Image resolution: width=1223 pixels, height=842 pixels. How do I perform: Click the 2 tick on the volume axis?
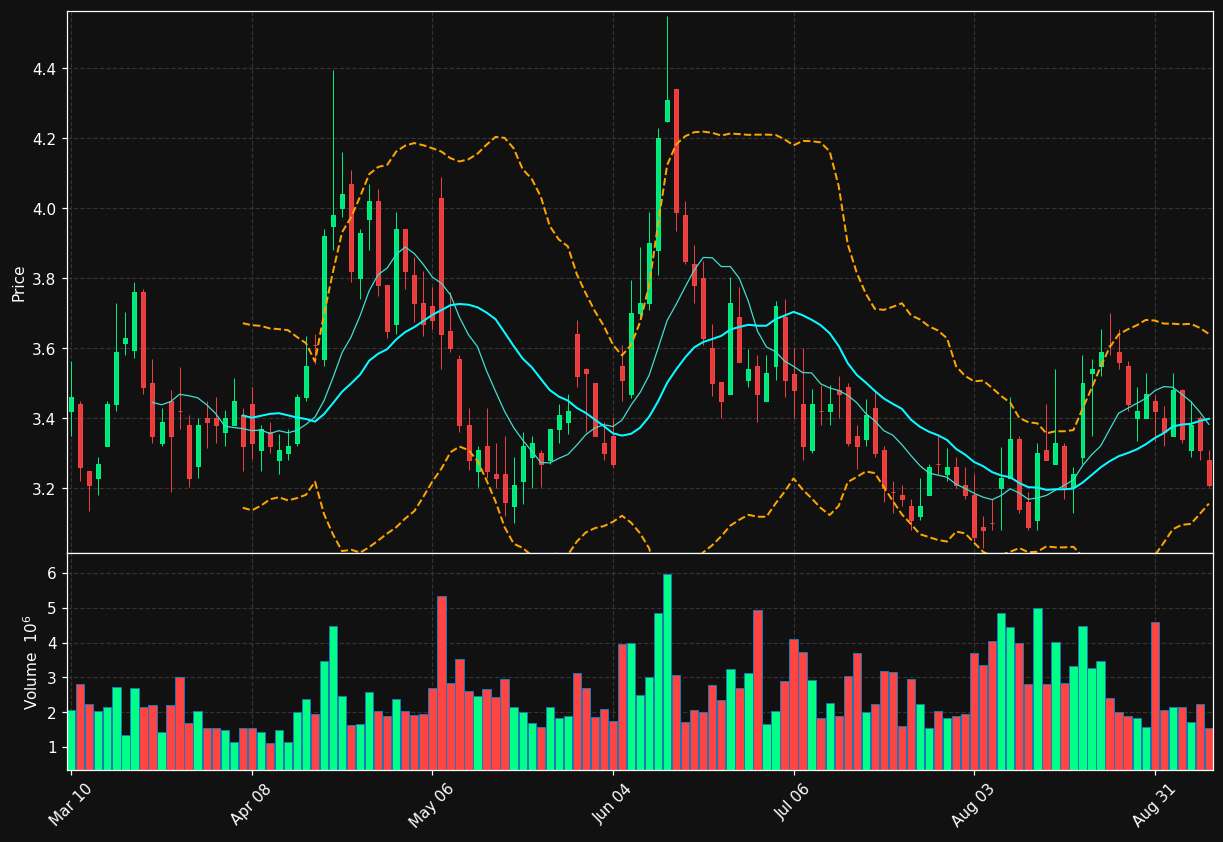pos(51,713)
